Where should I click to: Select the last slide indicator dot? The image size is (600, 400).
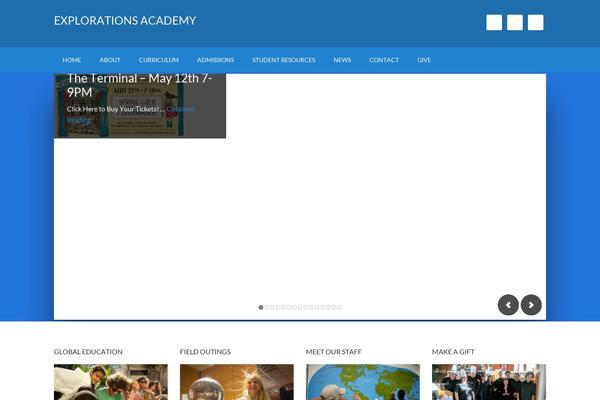coord(339,307)
